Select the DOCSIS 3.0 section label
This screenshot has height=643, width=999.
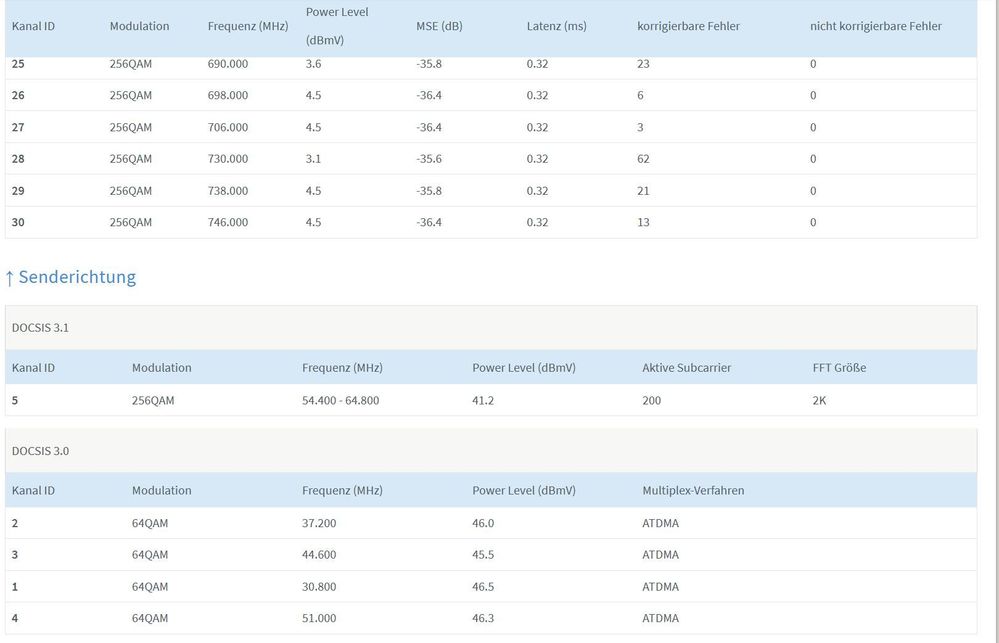tap(40, 451)
